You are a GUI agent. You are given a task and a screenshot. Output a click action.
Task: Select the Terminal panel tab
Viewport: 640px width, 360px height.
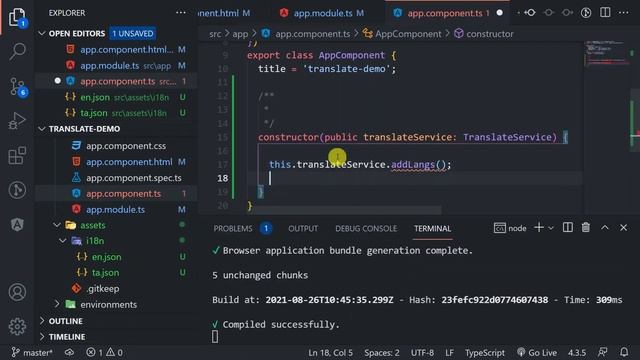(x=432, y=229)
